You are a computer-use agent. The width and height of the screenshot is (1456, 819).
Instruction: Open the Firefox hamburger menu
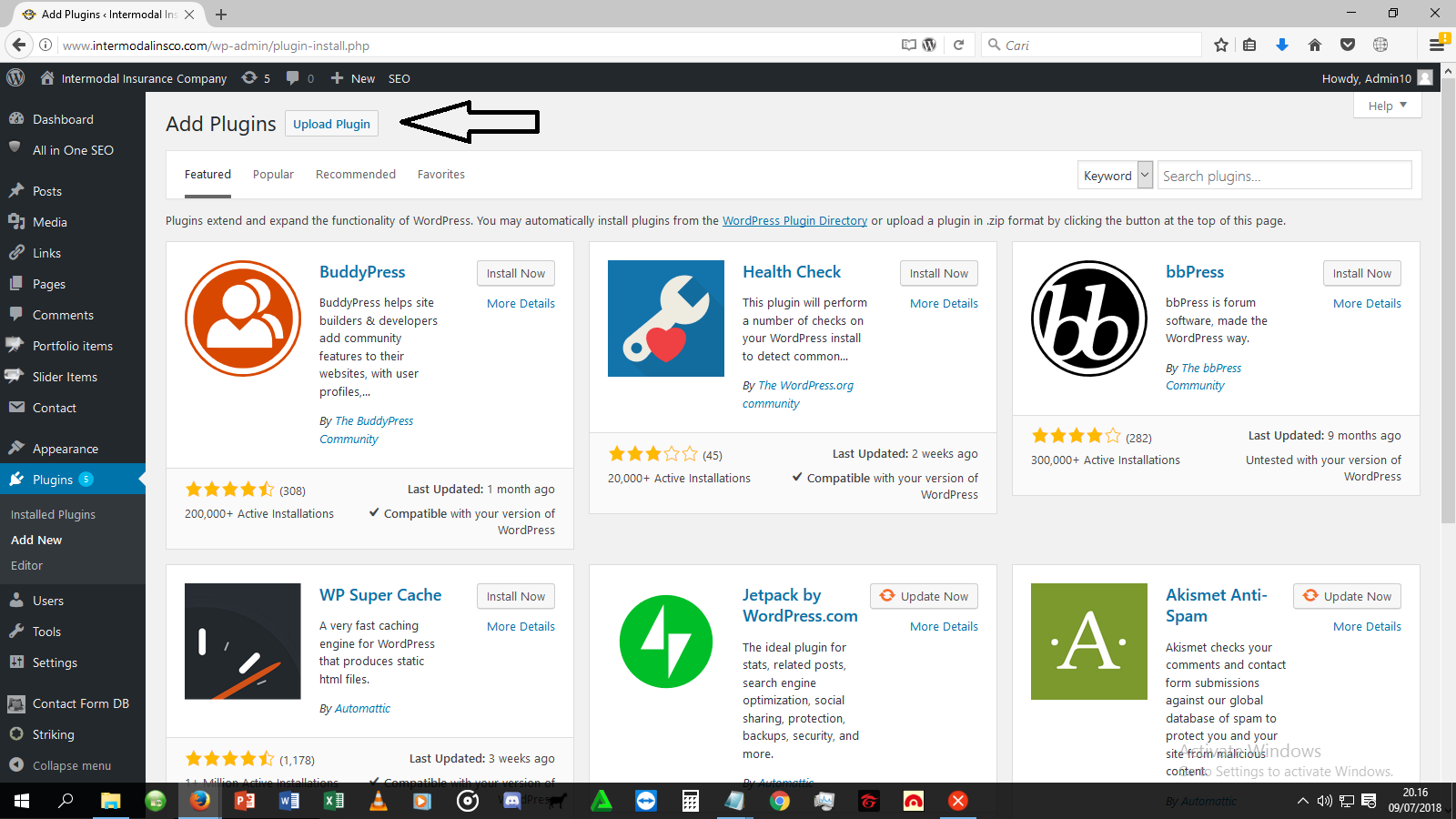1437,45
